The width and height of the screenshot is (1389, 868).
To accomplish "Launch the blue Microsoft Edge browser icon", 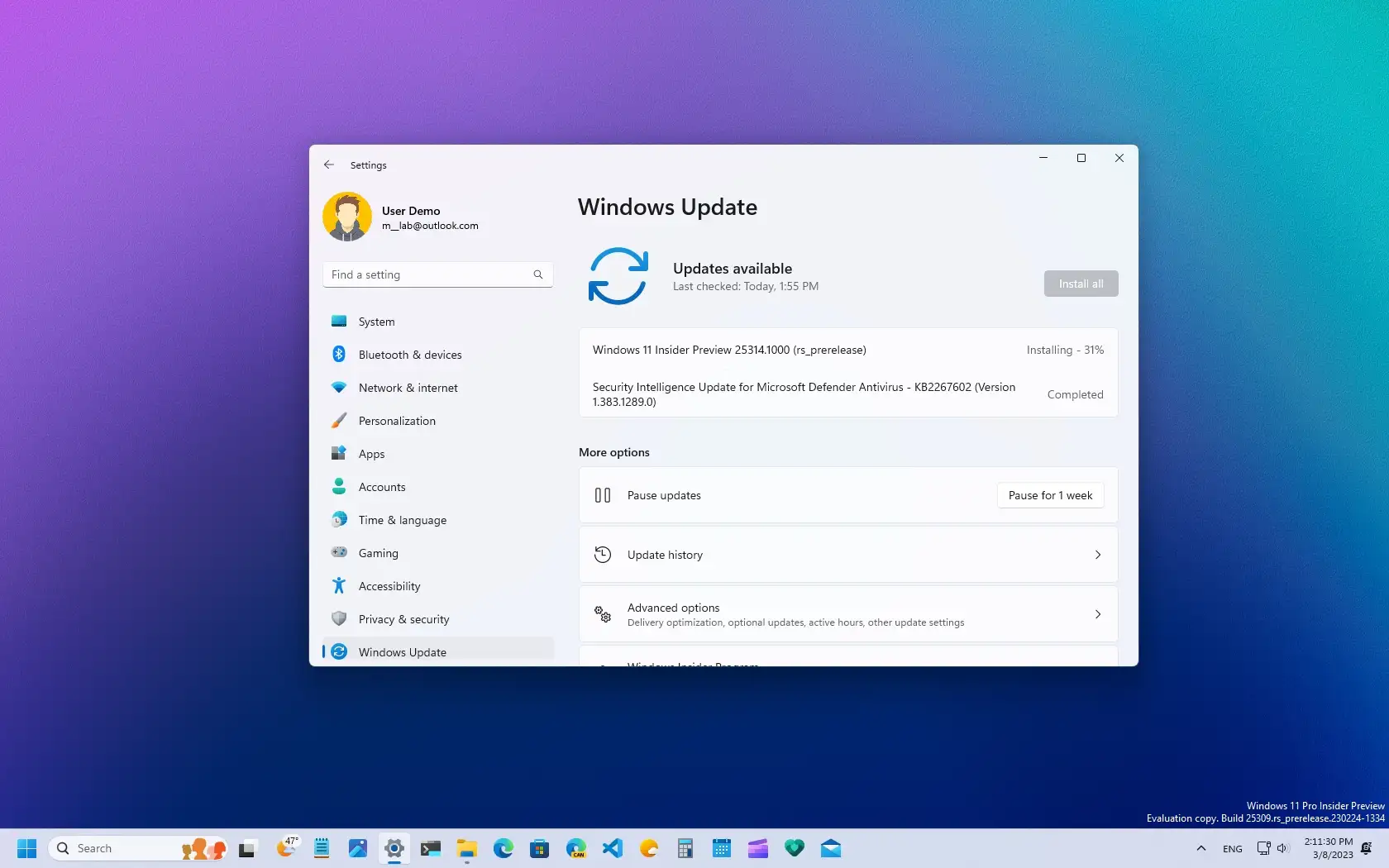I will [504, 848].
